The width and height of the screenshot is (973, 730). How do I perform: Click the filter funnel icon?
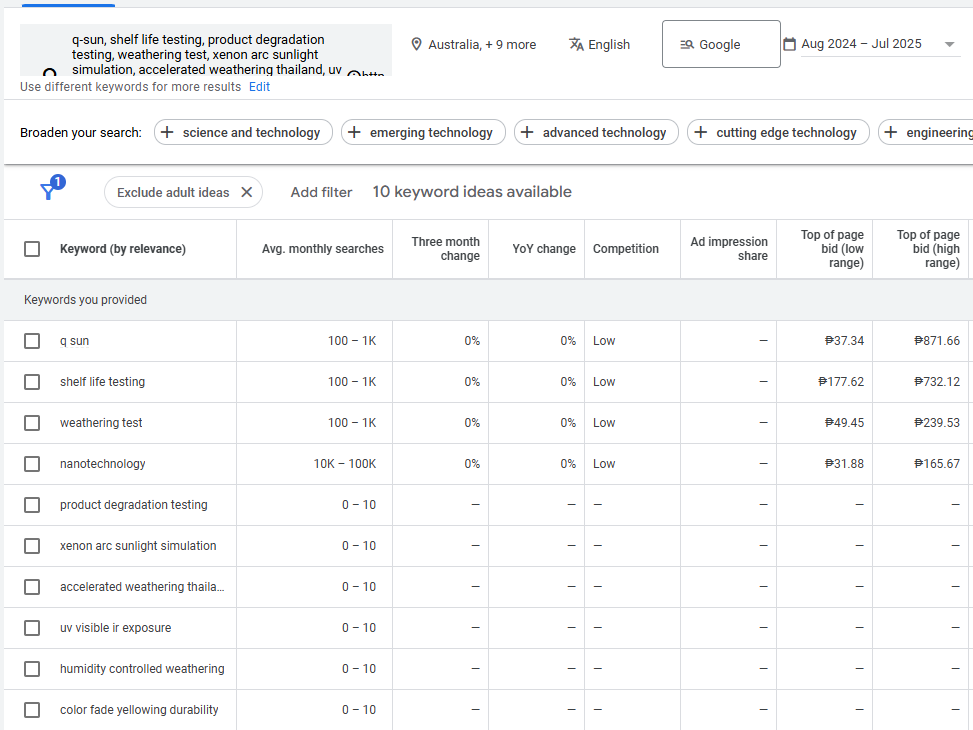point(47,192)
